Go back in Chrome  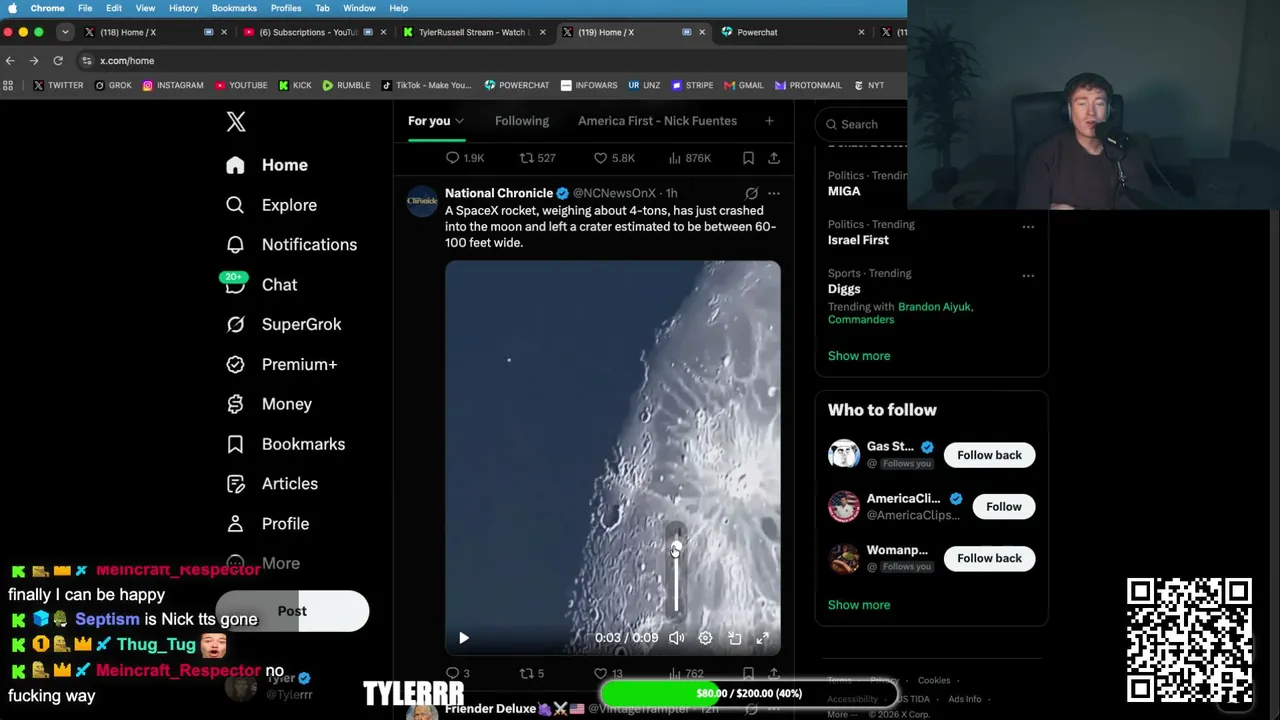pos(10,61)
